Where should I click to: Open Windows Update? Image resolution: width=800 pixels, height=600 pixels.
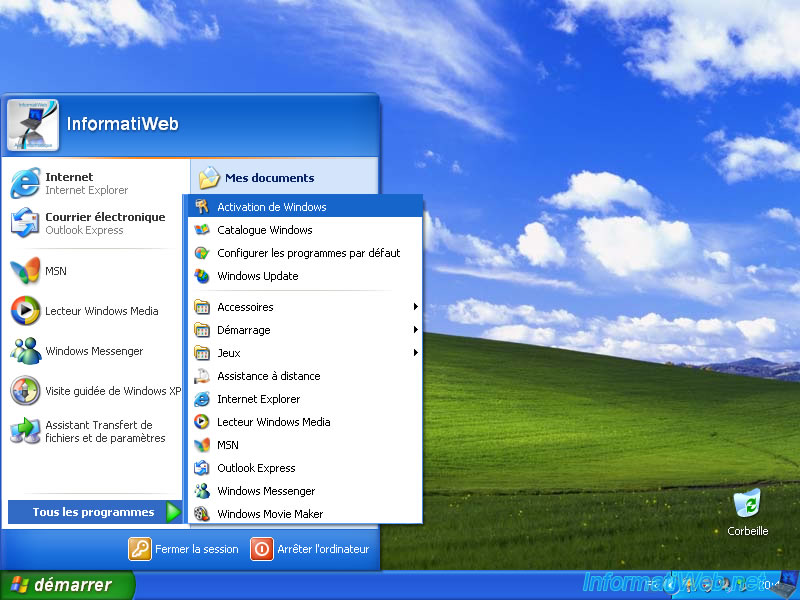tap(257, 276)
